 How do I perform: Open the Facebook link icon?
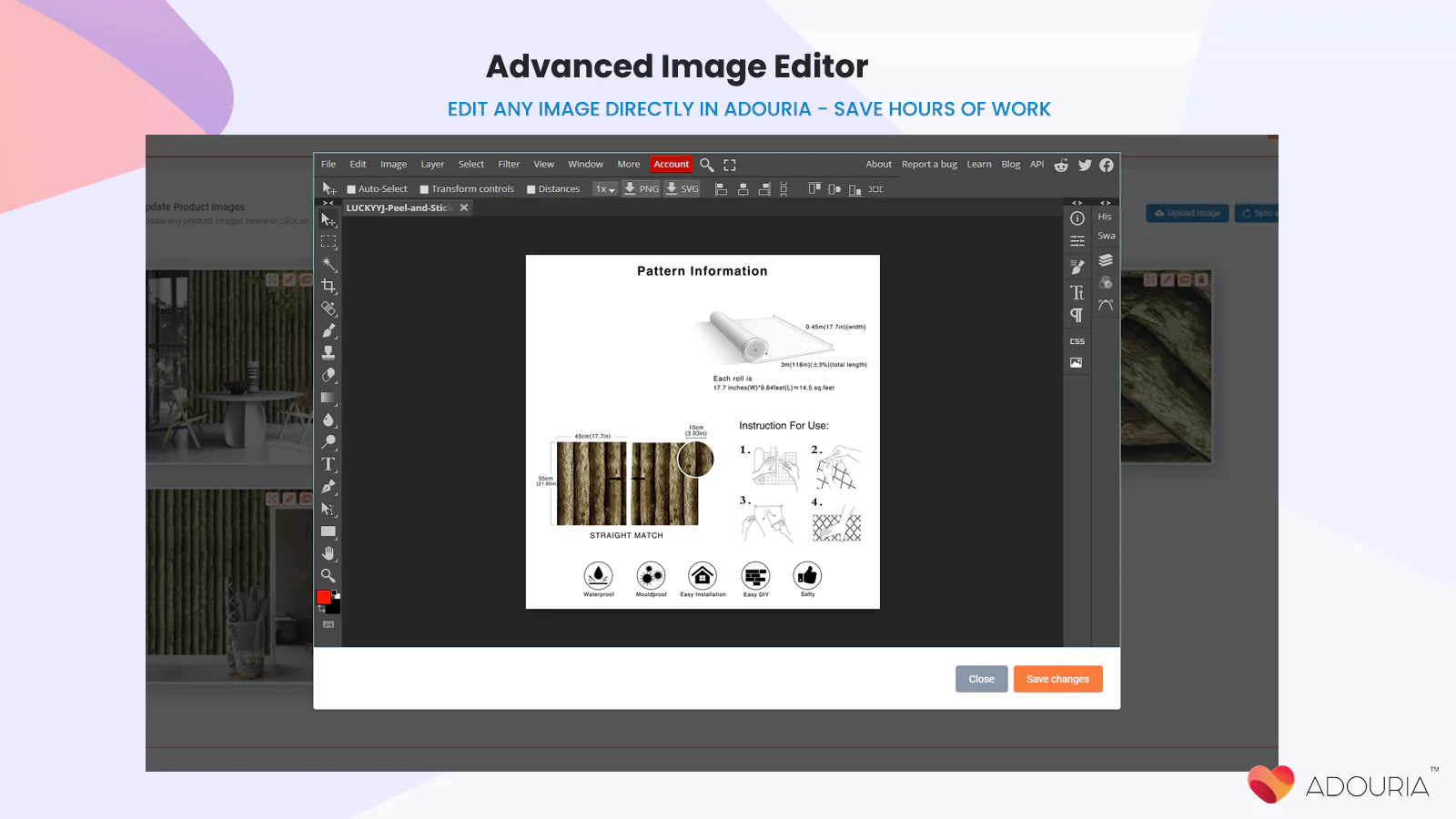(1107, 165)
